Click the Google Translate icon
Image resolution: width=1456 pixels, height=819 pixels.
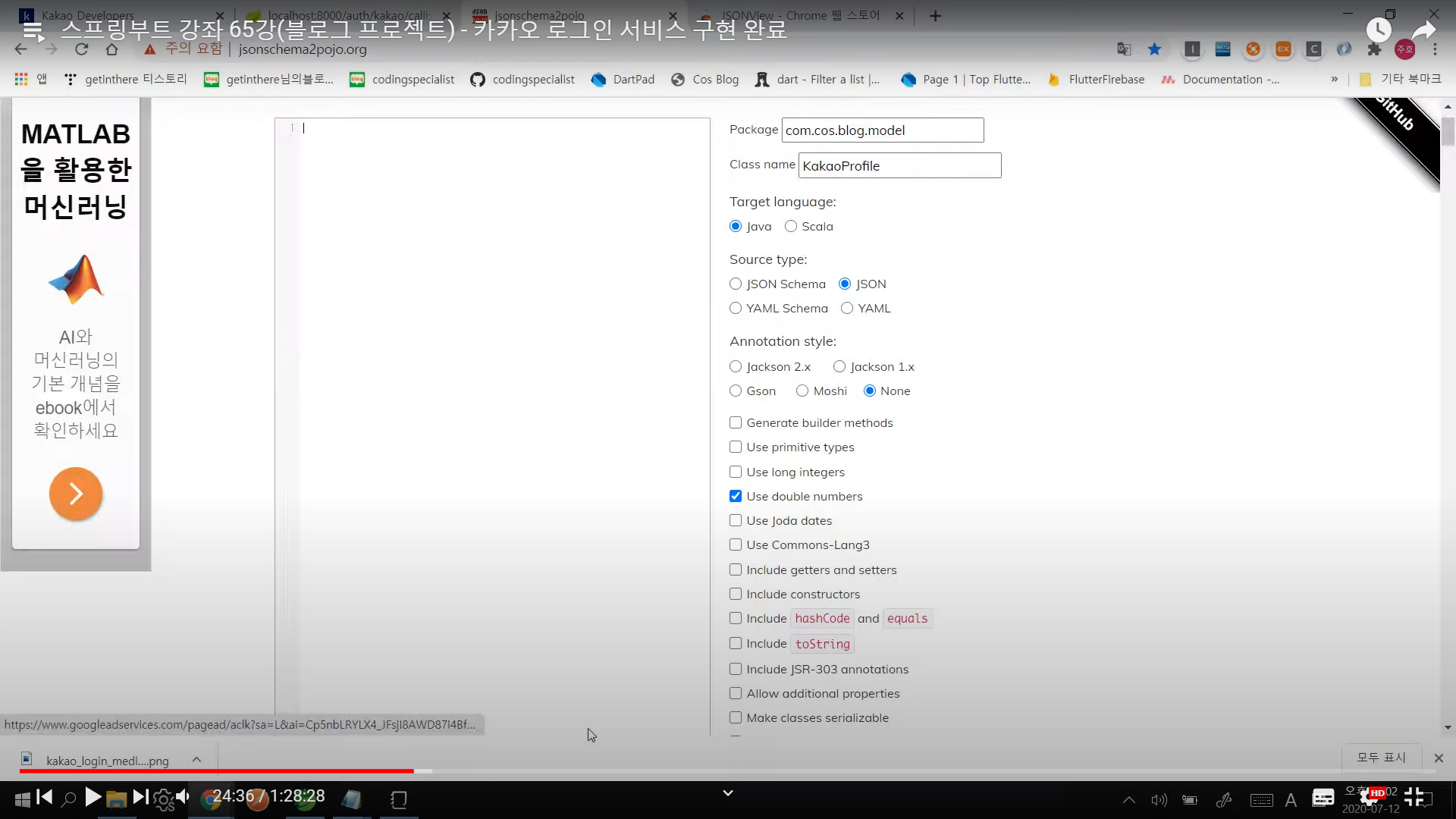tap(1124, 49)
